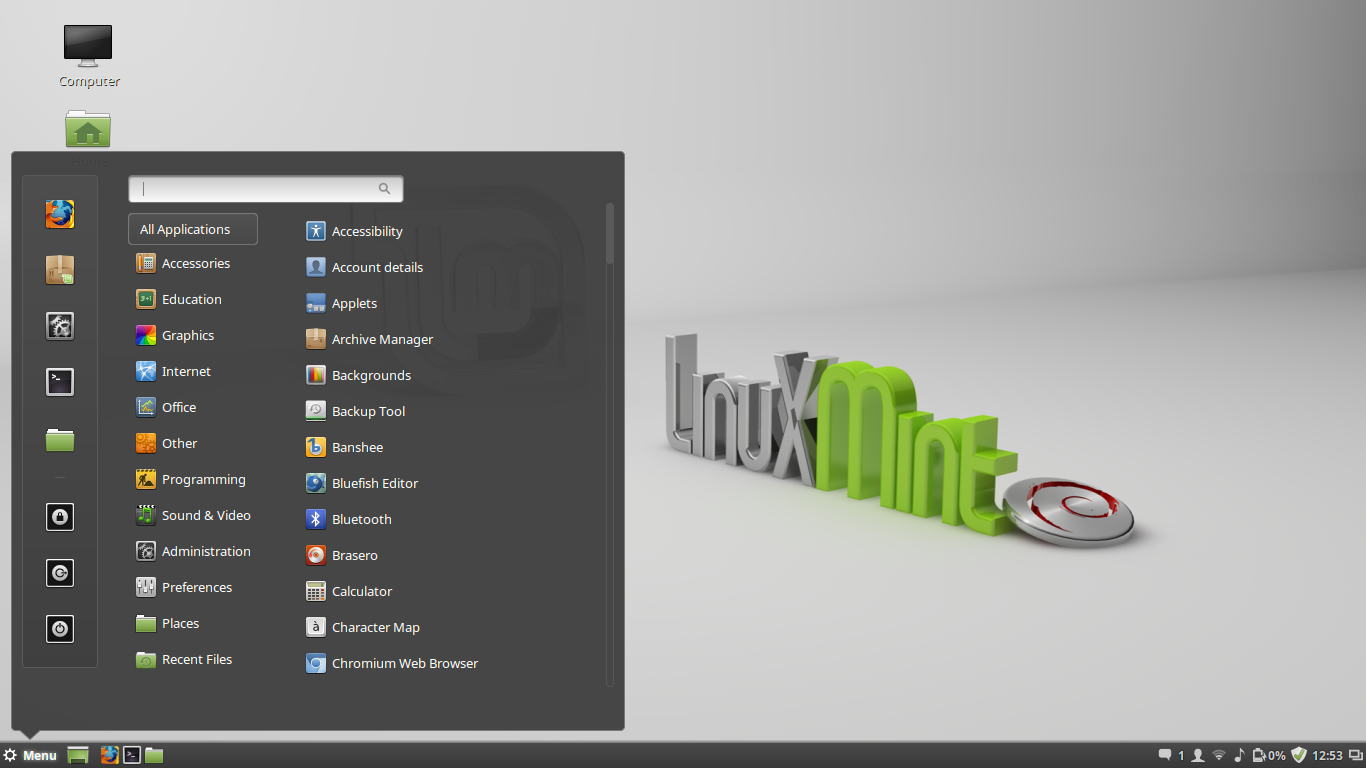
Task: Click the Lock Screen icon
Action: pos(60,517)
